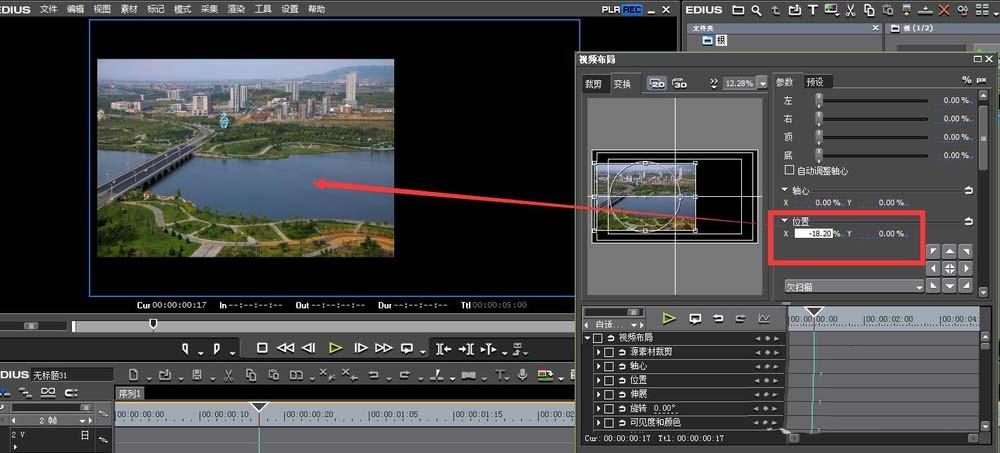This screenshot has height=453, width=1000.
Task: Open the 素材 menu
Action: point(129,9)
